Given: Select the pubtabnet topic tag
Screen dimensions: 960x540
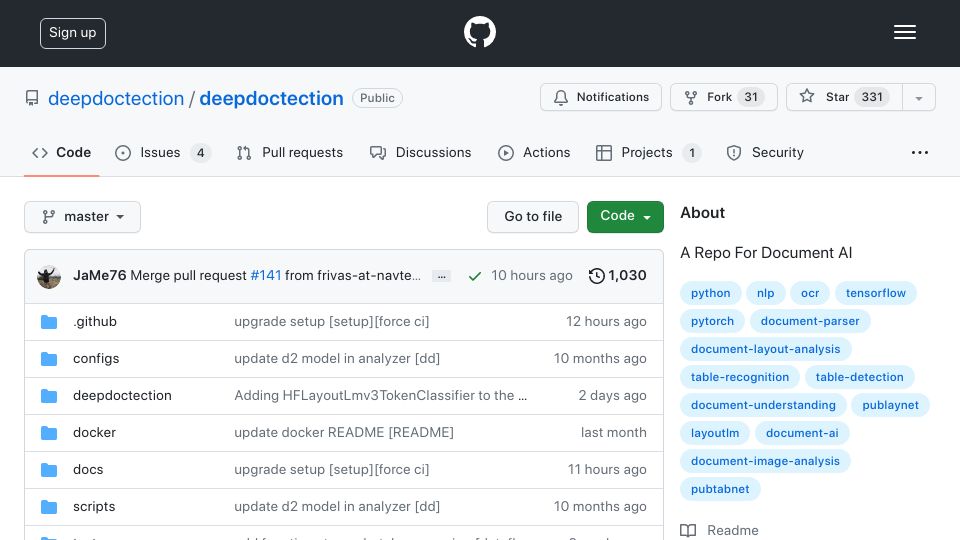Looking at the screenshot, I should [x=720, y=489].
